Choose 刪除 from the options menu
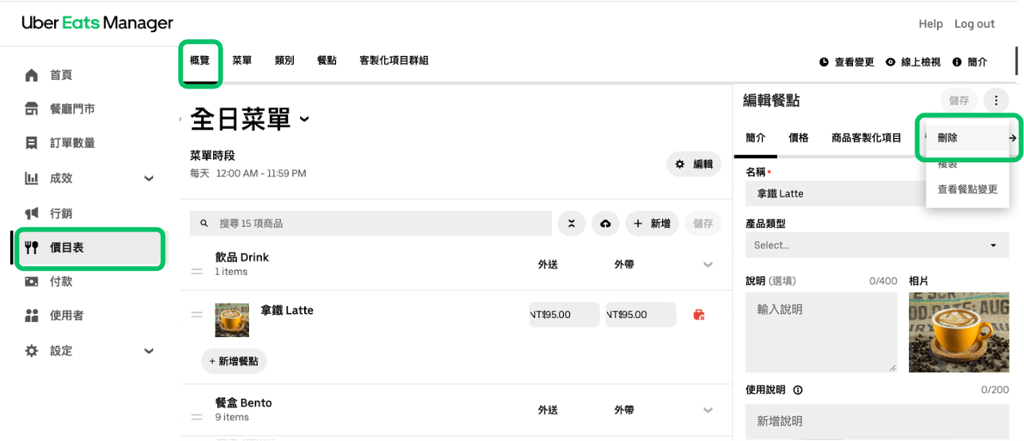1024x441 pixels. click(948, 138)
